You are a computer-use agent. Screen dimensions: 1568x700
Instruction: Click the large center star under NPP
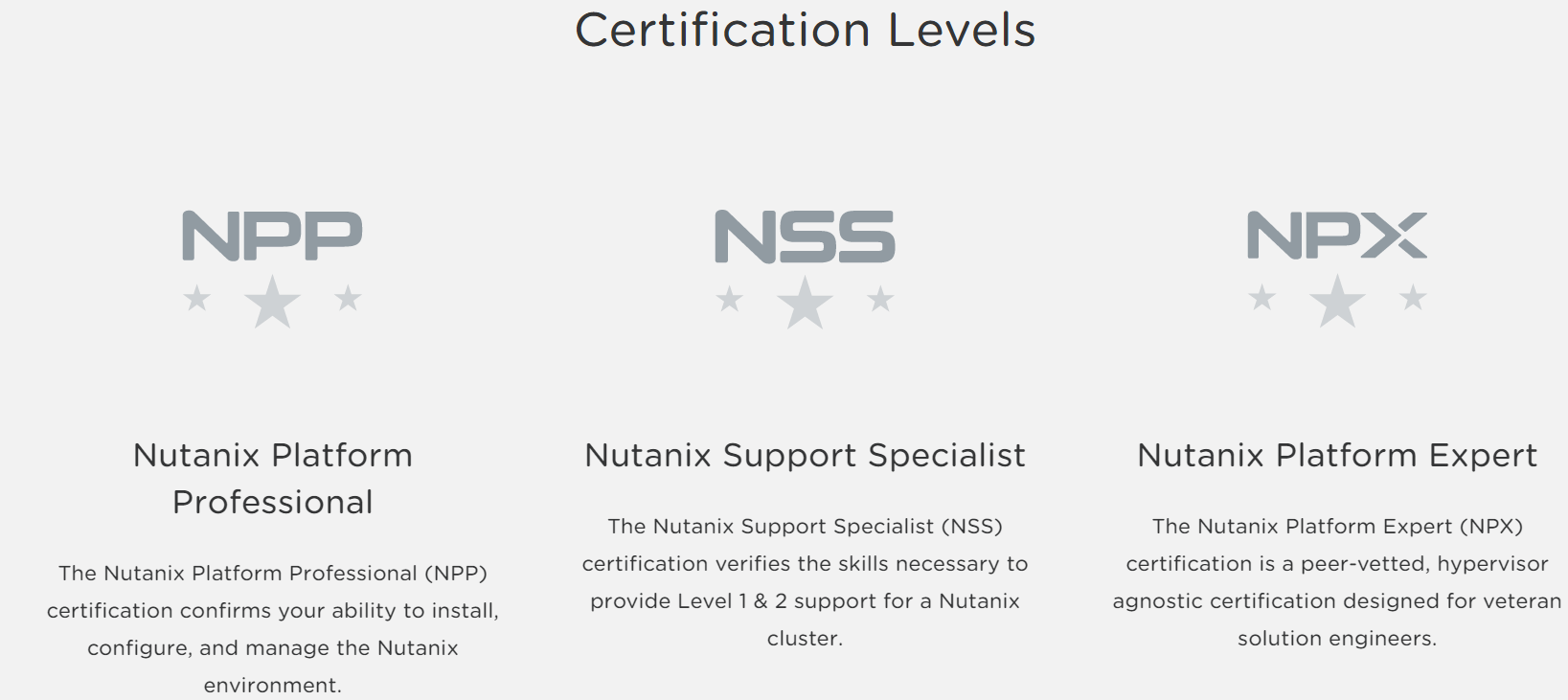(272, 301)
